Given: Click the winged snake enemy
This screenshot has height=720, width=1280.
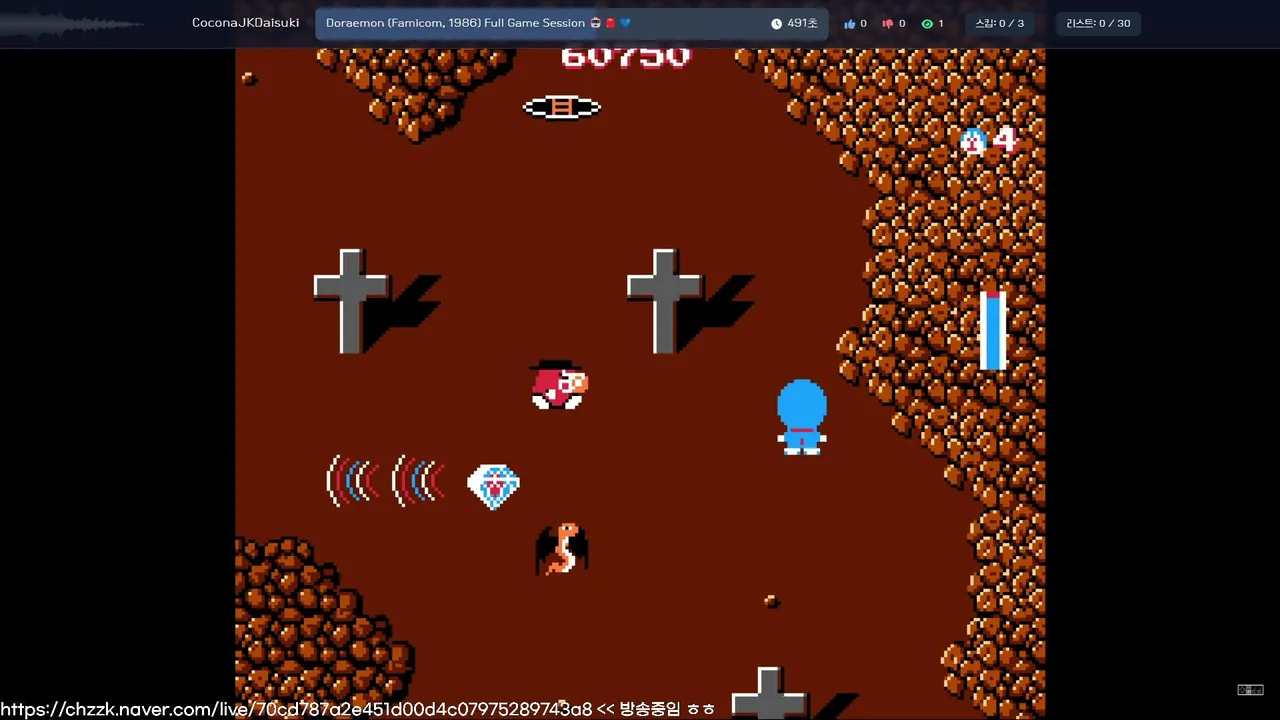Looking at the screenshot, I should click(x=562, y=549).
